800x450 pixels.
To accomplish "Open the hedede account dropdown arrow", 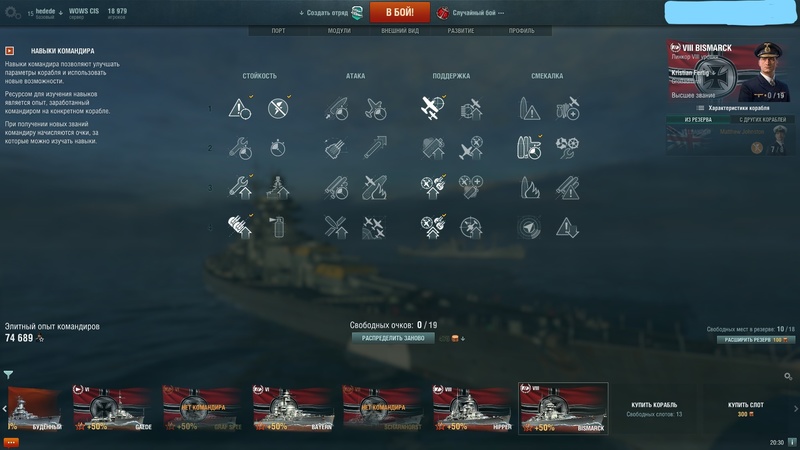I will [x=61, y=13].
